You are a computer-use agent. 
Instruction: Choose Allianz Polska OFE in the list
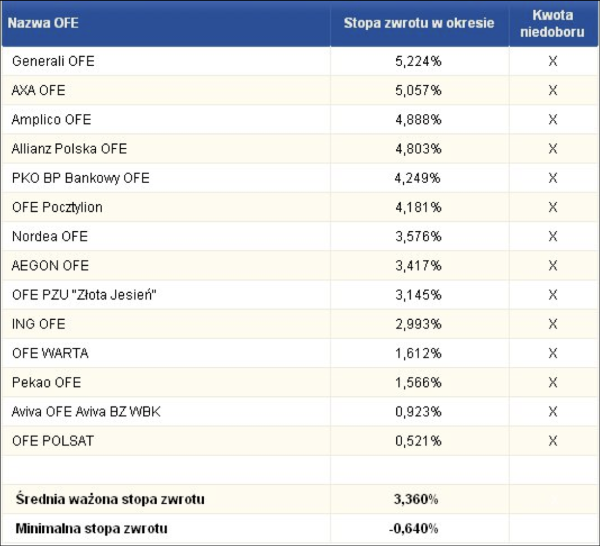point(69,149)
